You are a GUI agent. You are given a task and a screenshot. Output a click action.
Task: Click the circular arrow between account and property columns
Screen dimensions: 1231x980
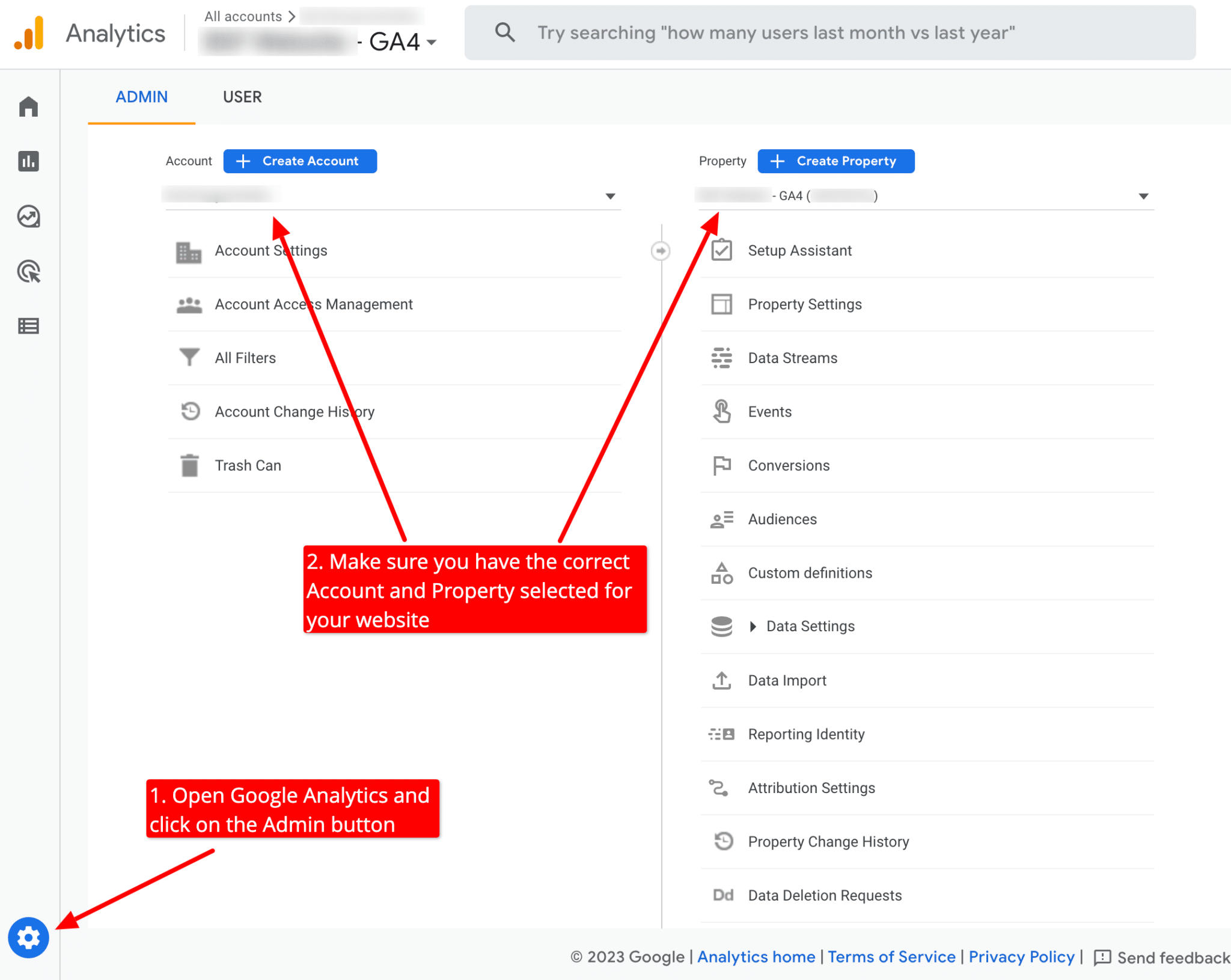661,251
